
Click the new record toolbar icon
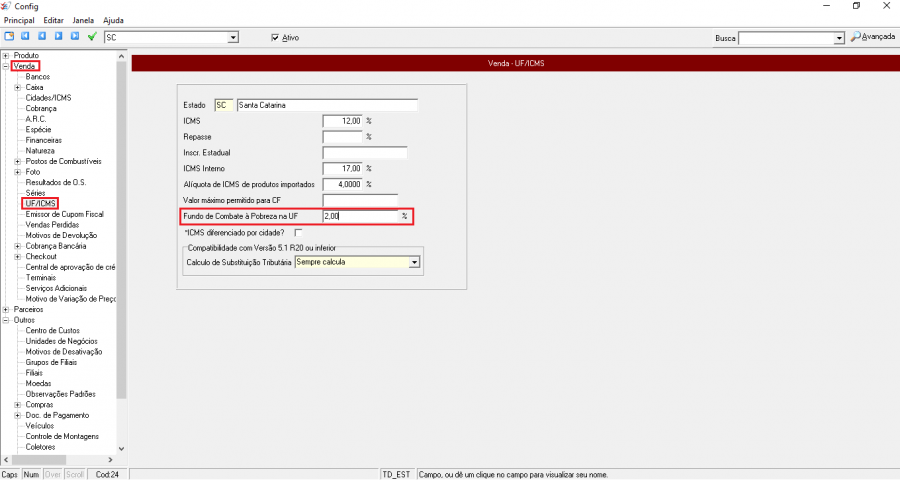[9, 37]
